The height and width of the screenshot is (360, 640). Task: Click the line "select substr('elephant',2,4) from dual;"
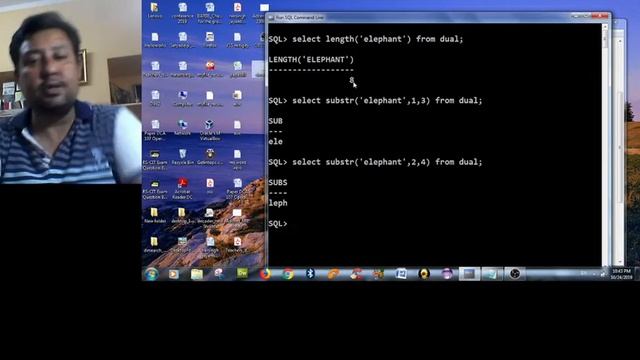click(x=387, y=162)
